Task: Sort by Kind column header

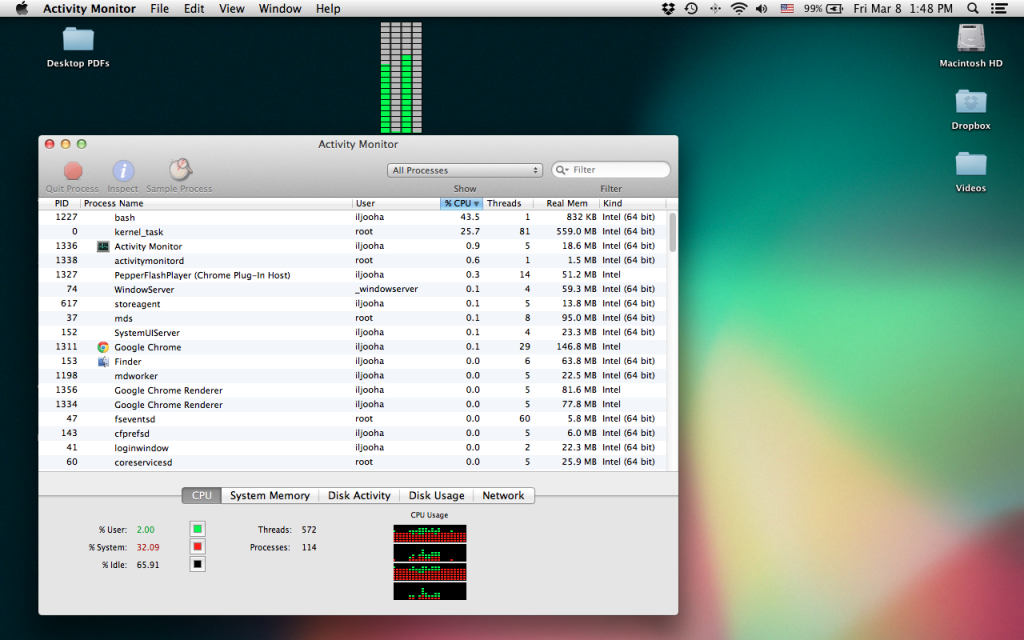Action: pos(632,203)
